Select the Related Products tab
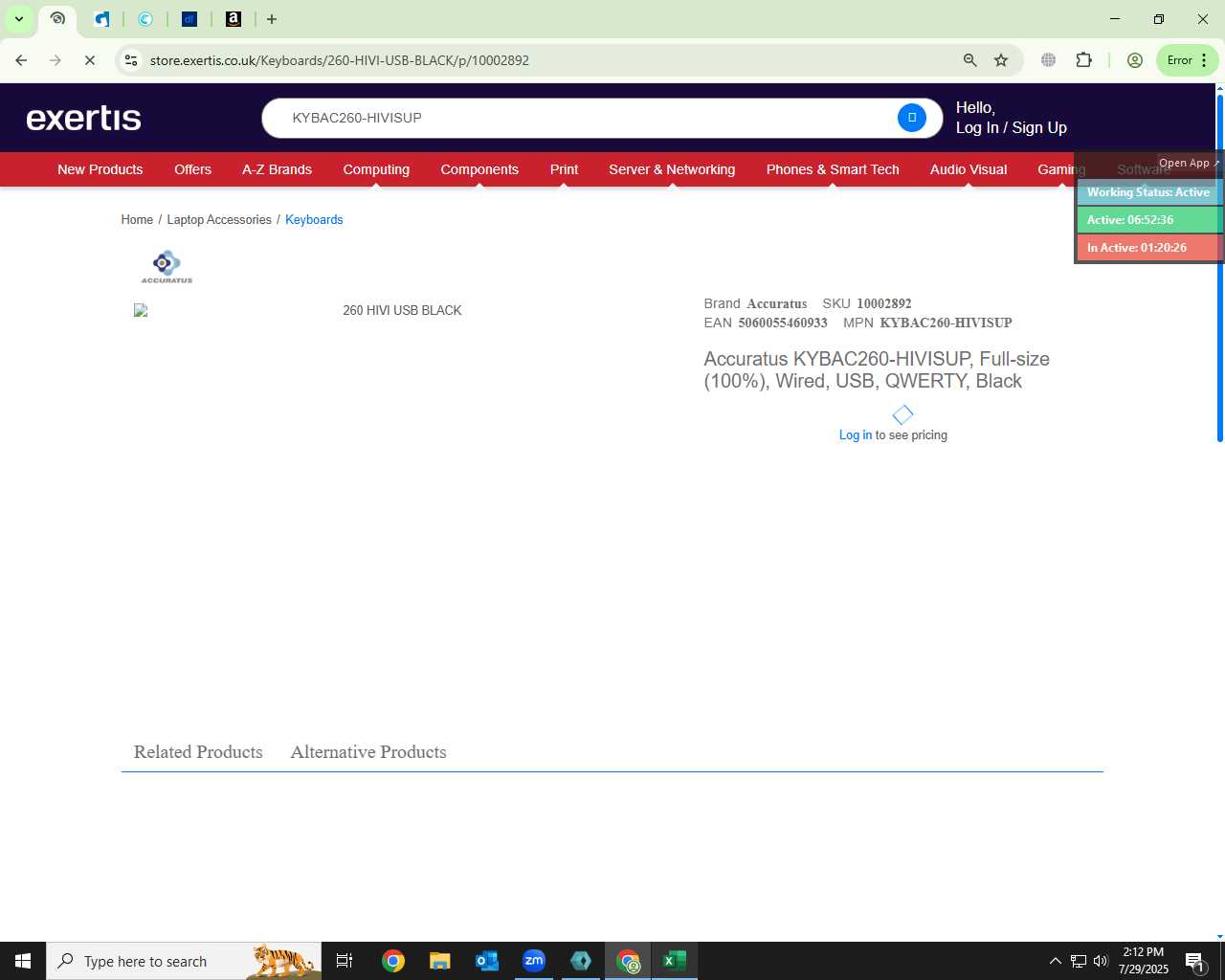Image resolution: width=1225 pixels, height=980 pixels. 198,752
